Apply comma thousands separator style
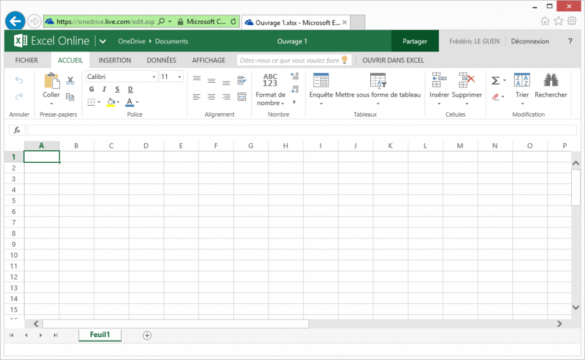The height and width of the screenshot is (360, 585). pyautogui.click(x=294, y=101)
